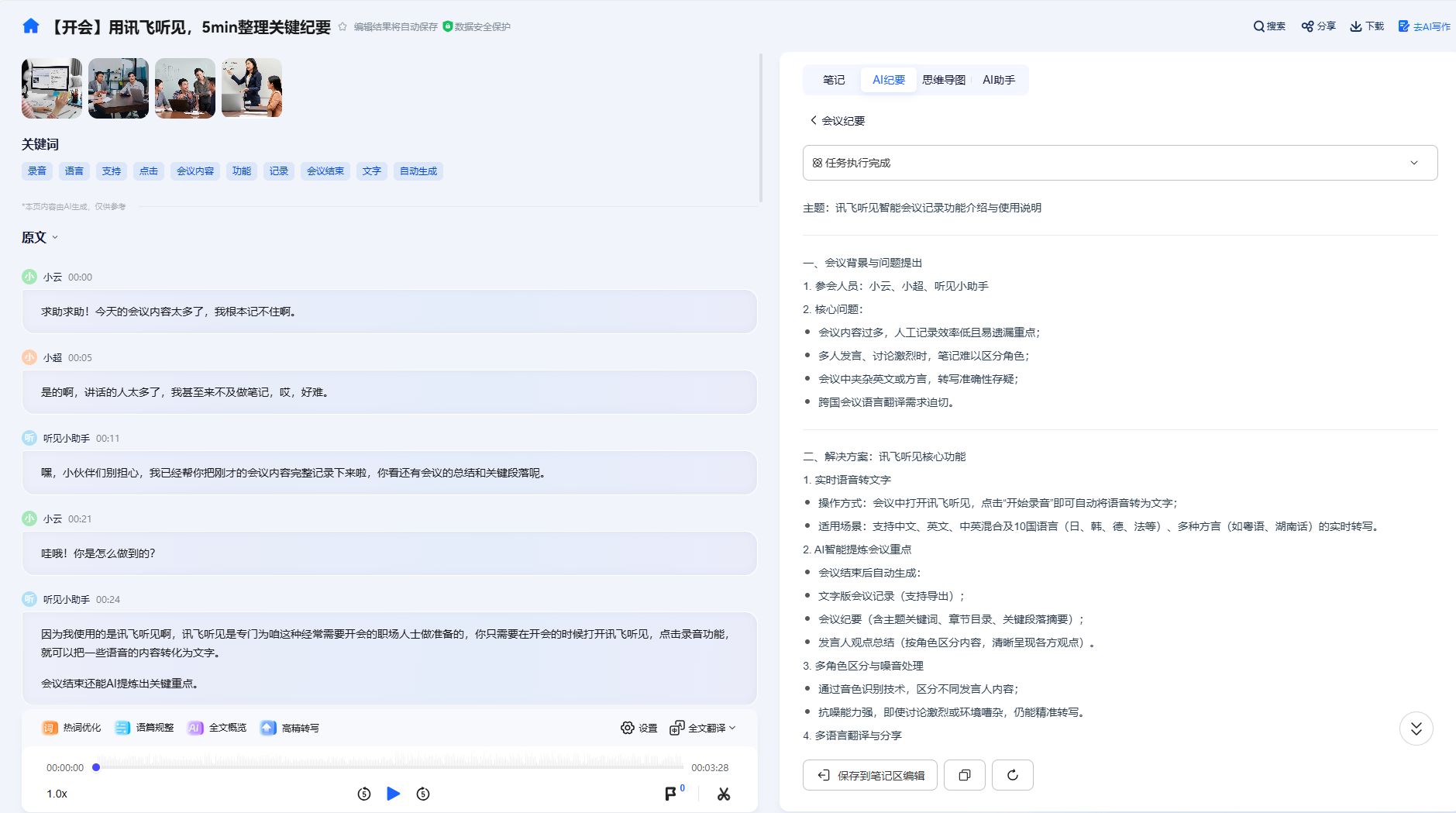Click the data security shield (数据安全保护)
The height and width of the screenshot is (813, 1456).
[x=477, y=26]
